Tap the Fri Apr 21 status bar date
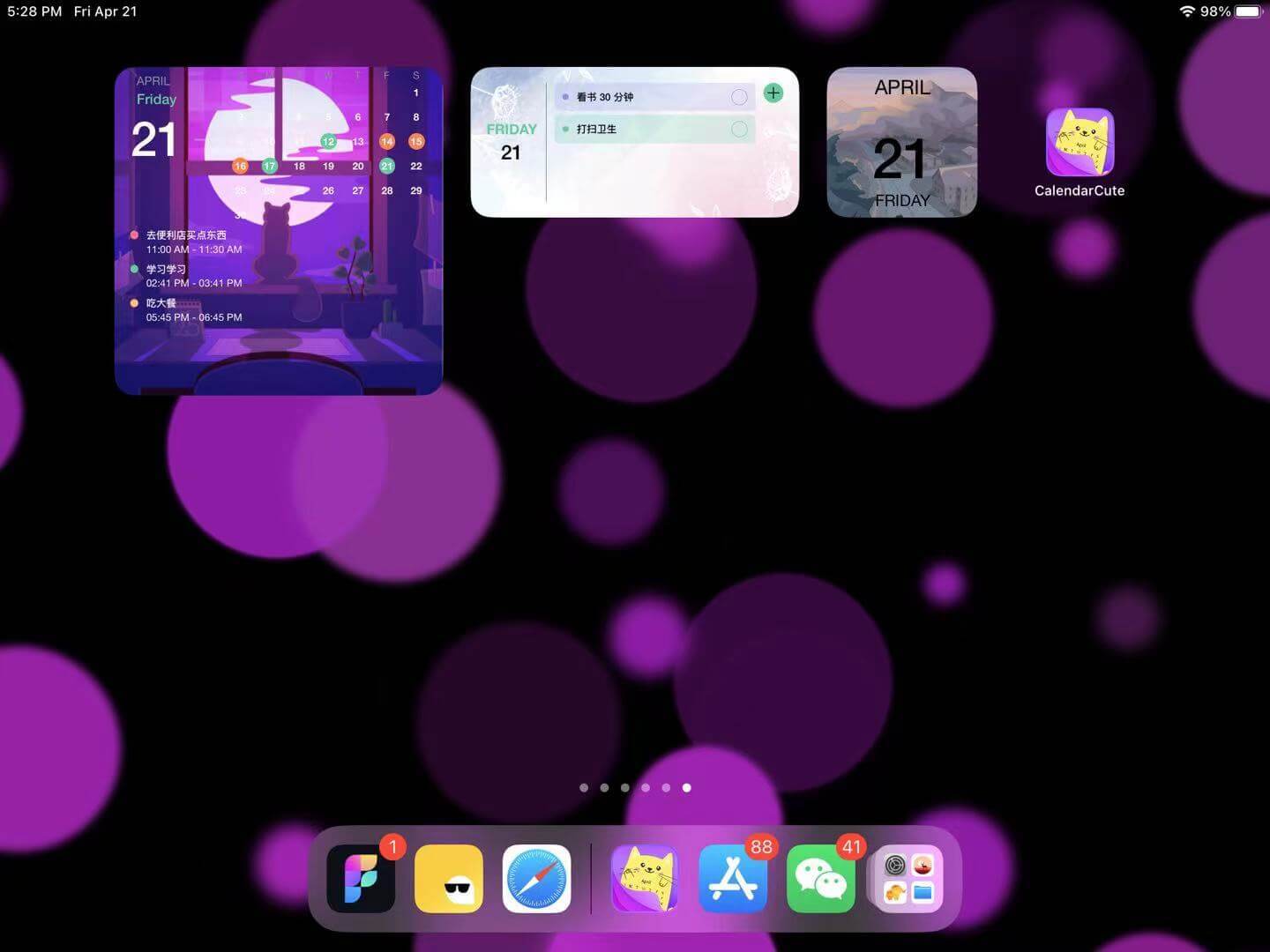The width and height of the screenshot is (1270, 952). coord(106,11)
